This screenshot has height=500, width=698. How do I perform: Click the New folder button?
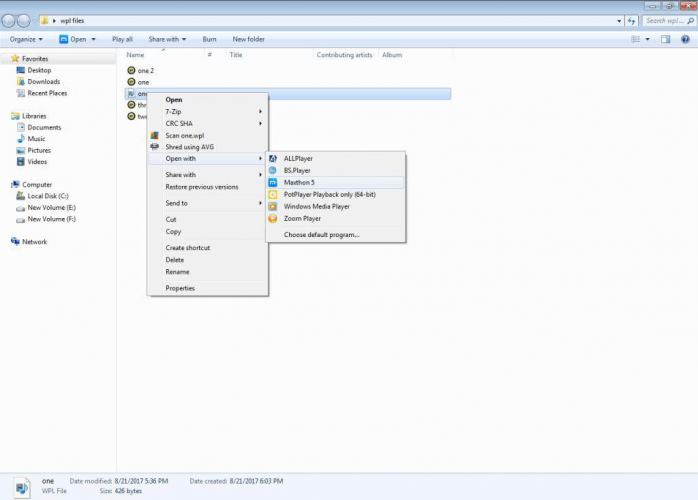pyautogui.click(x=248, y=39)
